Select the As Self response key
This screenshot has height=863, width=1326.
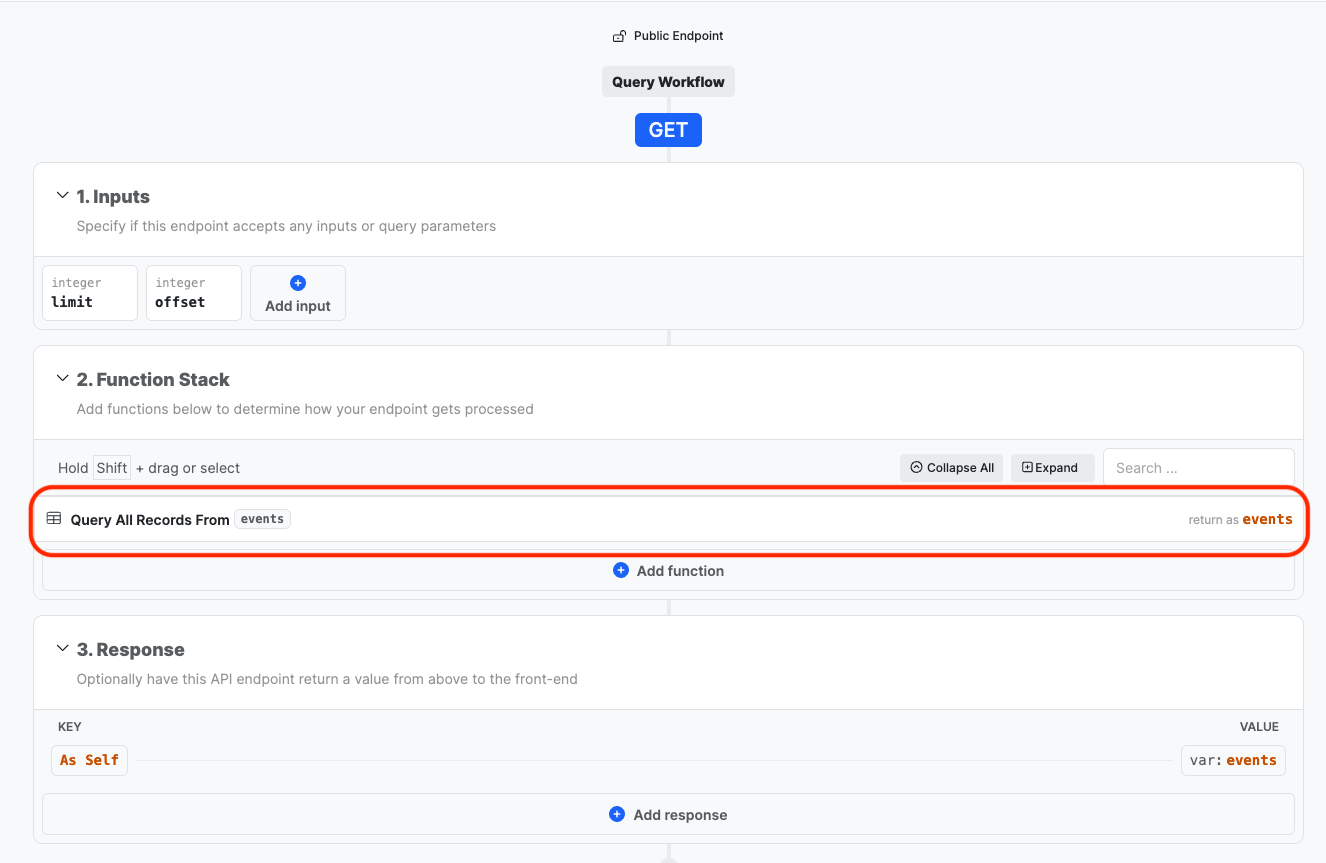89,760
